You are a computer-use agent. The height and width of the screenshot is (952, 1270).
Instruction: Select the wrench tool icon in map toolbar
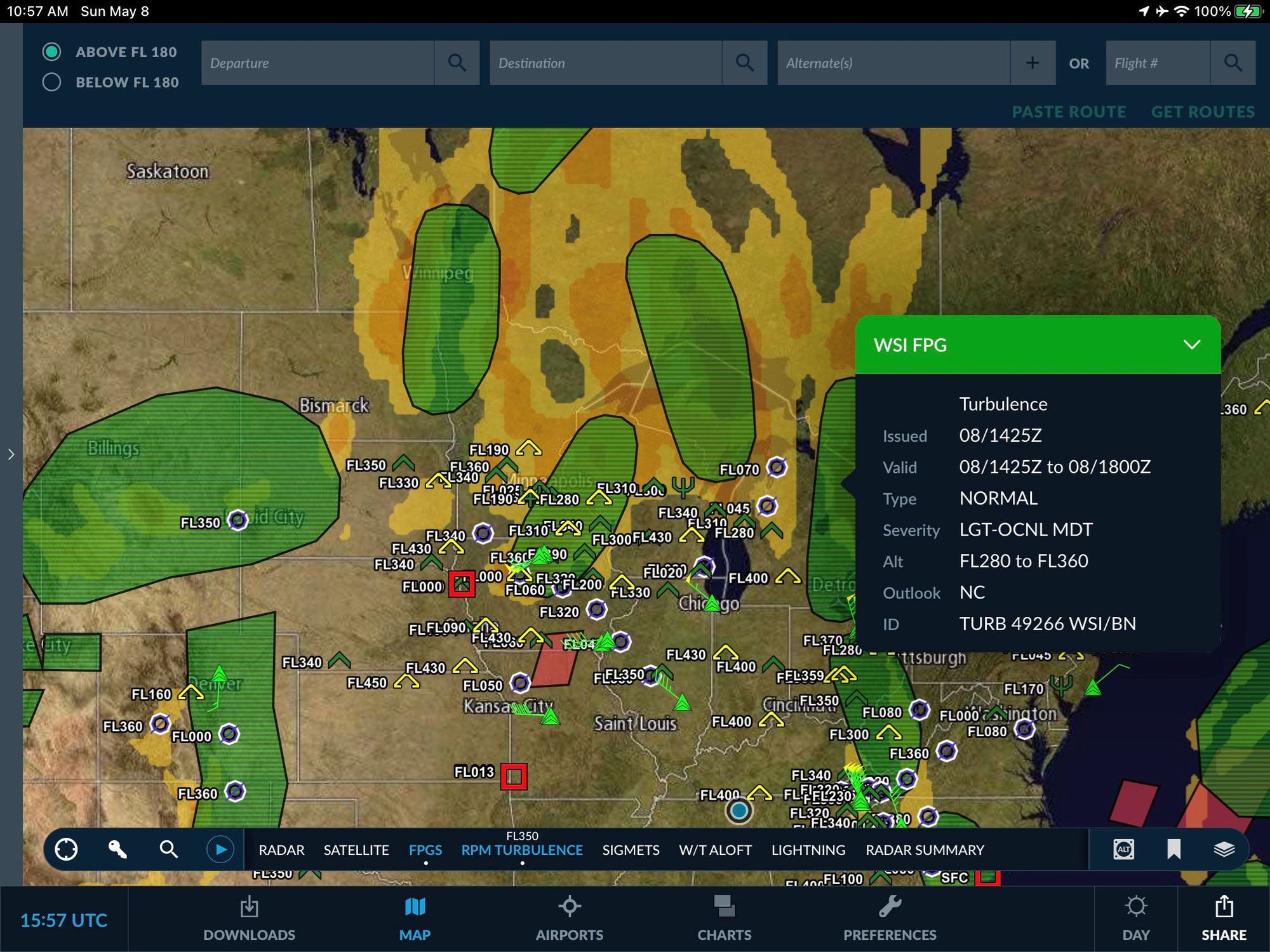point(117,849)
